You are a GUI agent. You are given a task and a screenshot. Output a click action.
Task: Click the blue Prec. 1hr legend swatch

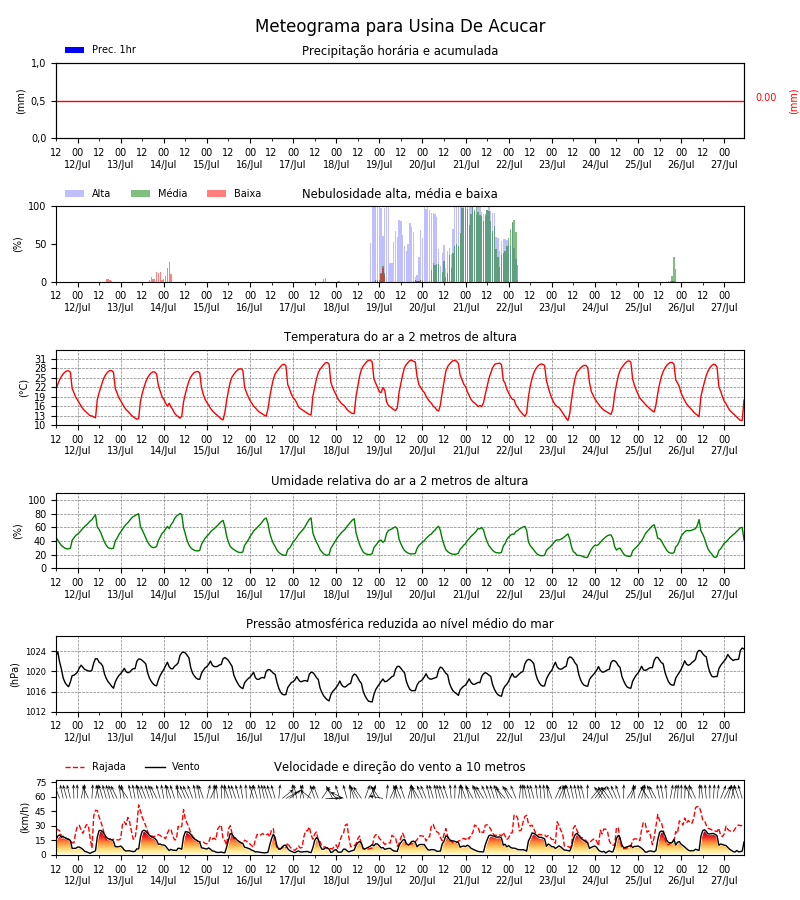[x=75, y=50]
